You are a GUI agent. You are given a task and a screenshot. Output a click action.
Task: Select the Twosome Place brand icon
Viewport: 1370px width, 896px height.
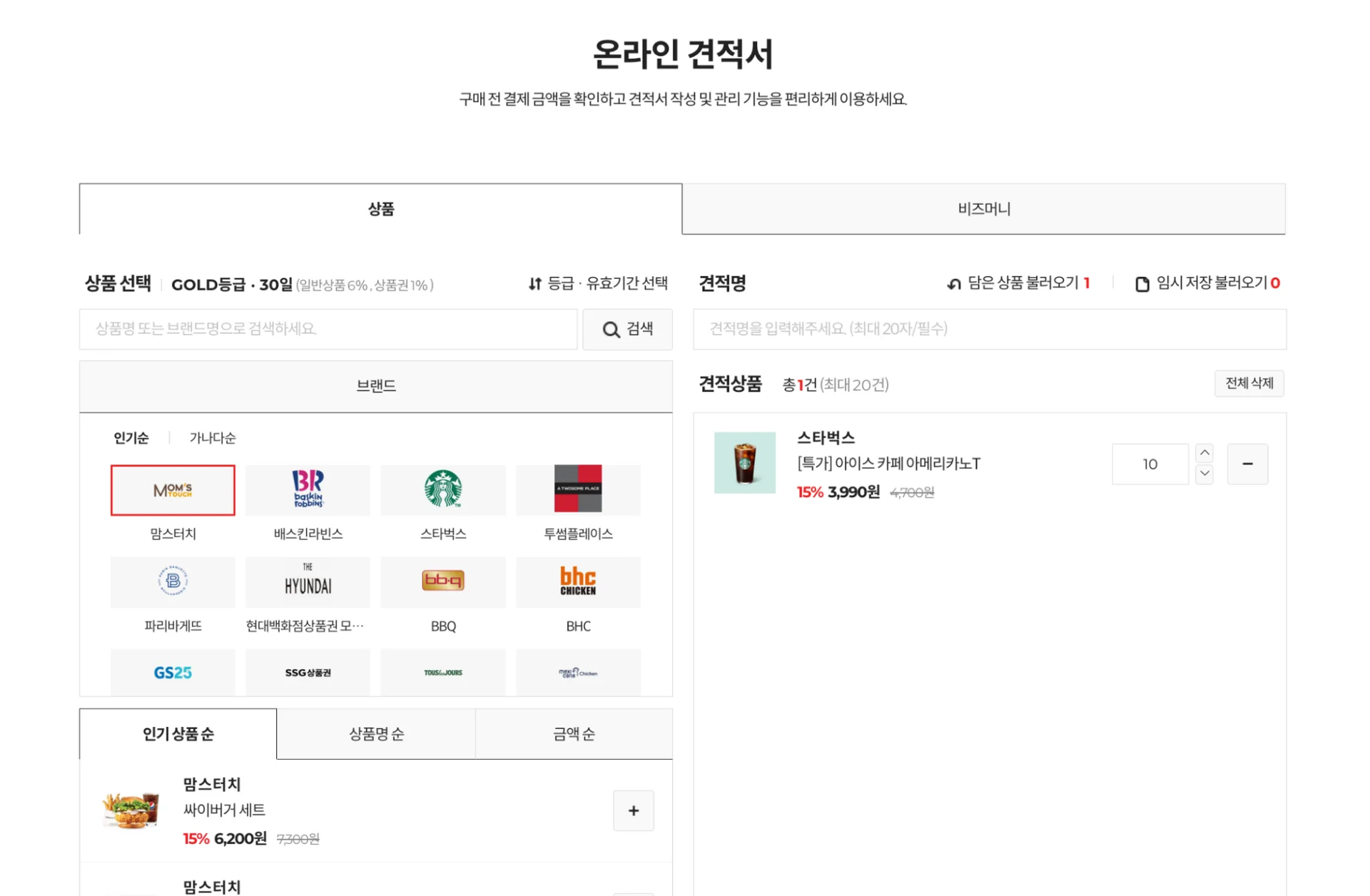(578, 490)
